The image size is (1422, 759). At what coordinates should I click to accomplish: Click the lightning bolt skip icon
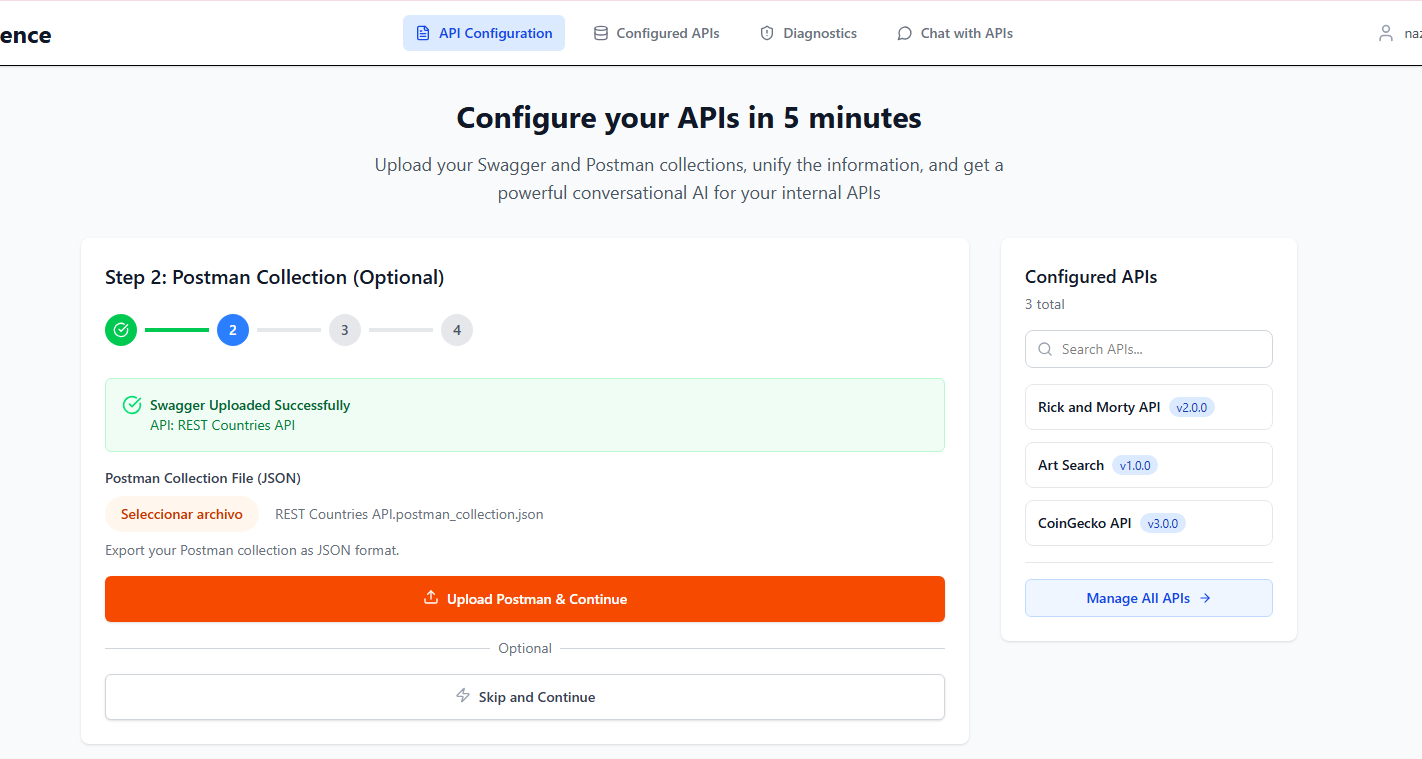[463, 696]
